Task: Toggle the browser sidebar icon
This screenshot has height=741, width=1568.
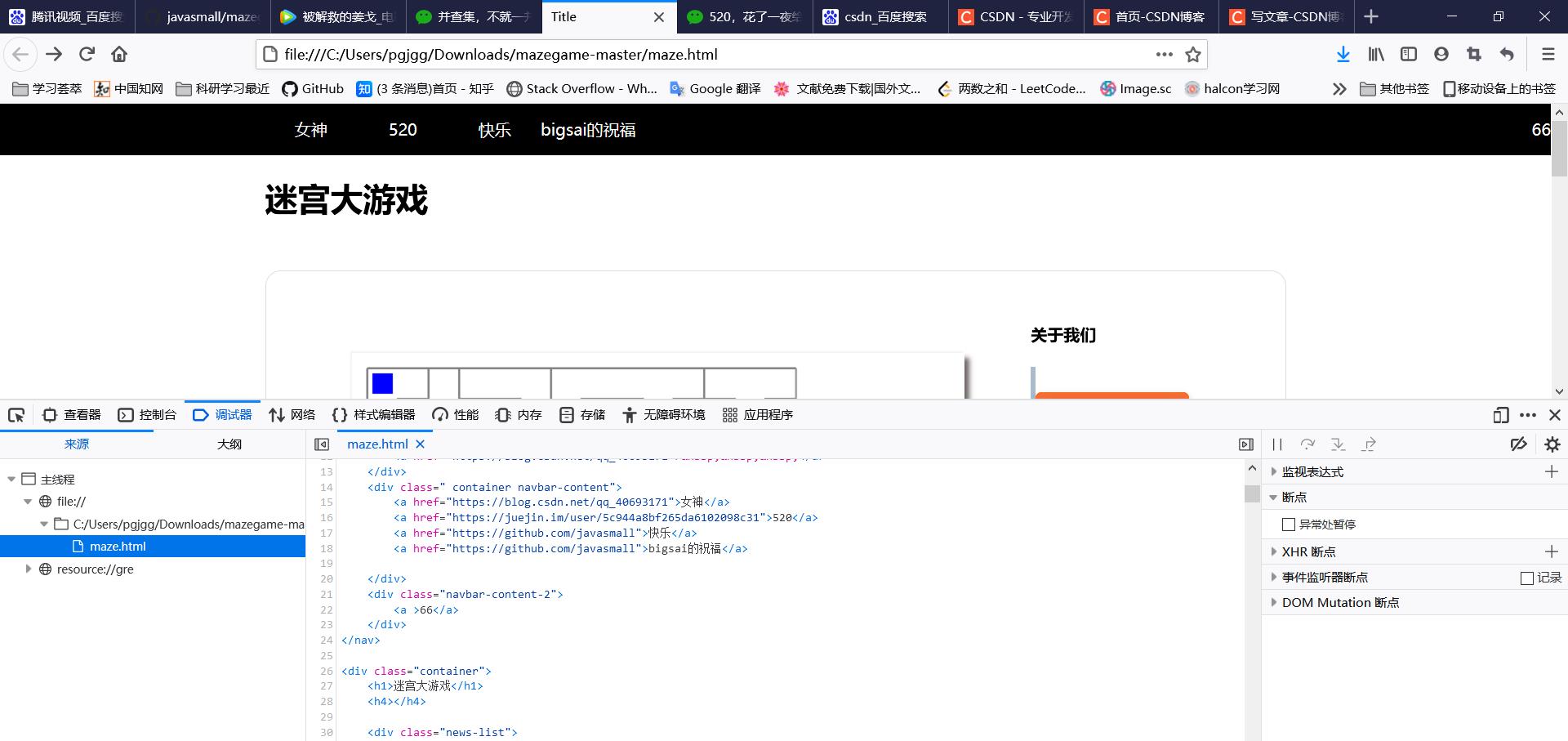Action: [1409, 54]
